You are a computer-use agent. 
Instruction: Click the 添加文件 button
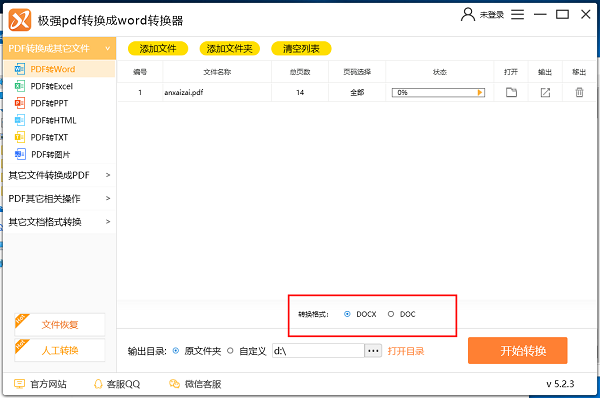[x=158, y=49]
